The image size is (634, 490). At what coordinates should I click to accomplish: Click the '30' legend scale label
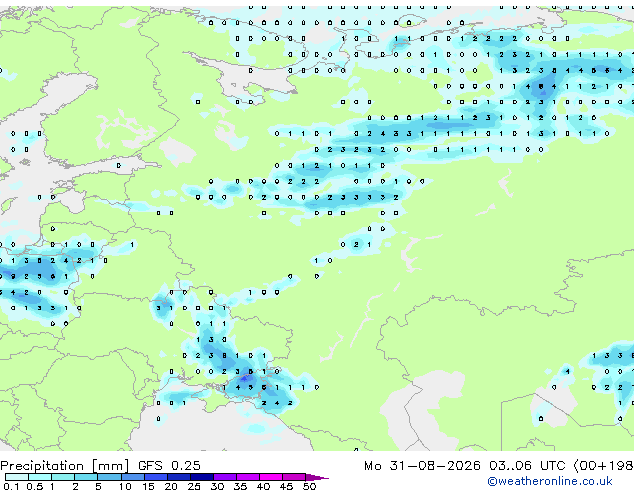[x=217, y=486]
